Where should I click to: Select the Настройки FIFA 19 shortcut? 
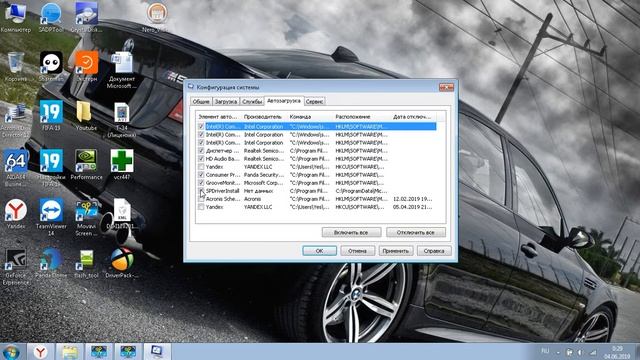[51, 168]
